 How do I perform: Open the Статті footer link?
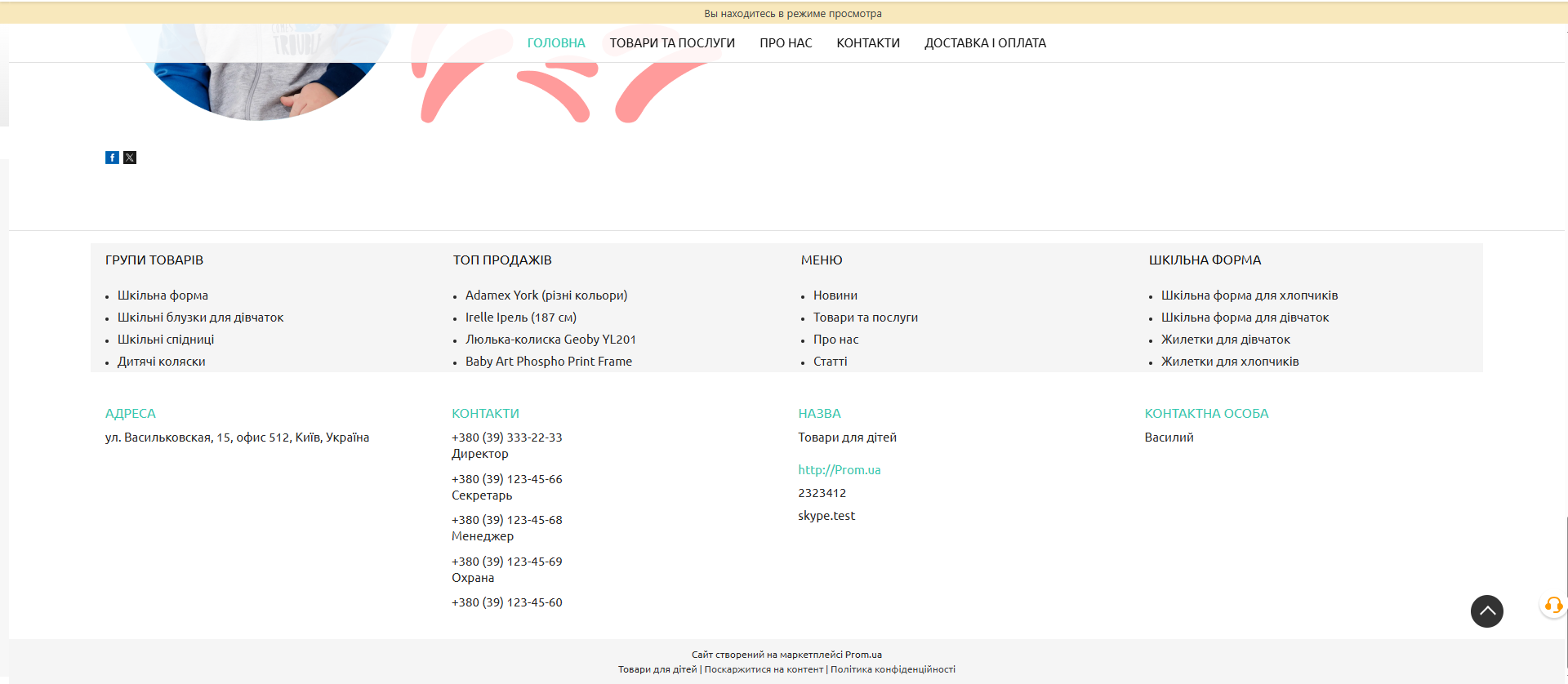[830, 362]
